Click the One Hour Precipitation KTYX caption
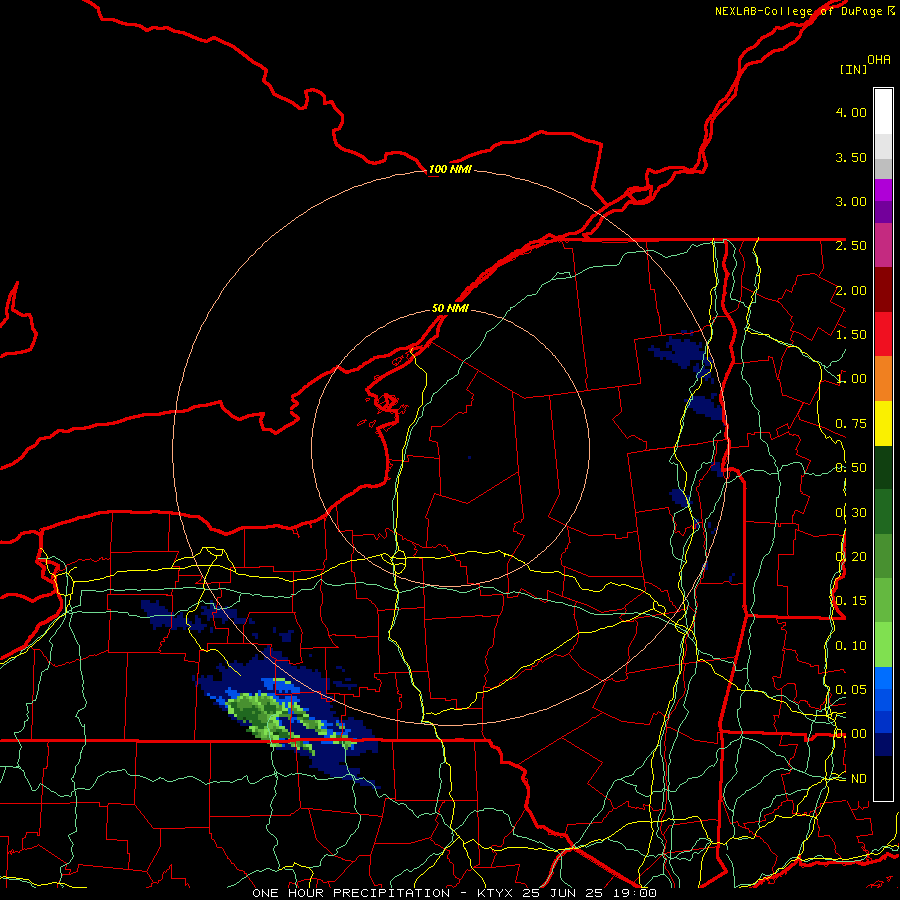 pyautogui.click(x=454, y=893)
